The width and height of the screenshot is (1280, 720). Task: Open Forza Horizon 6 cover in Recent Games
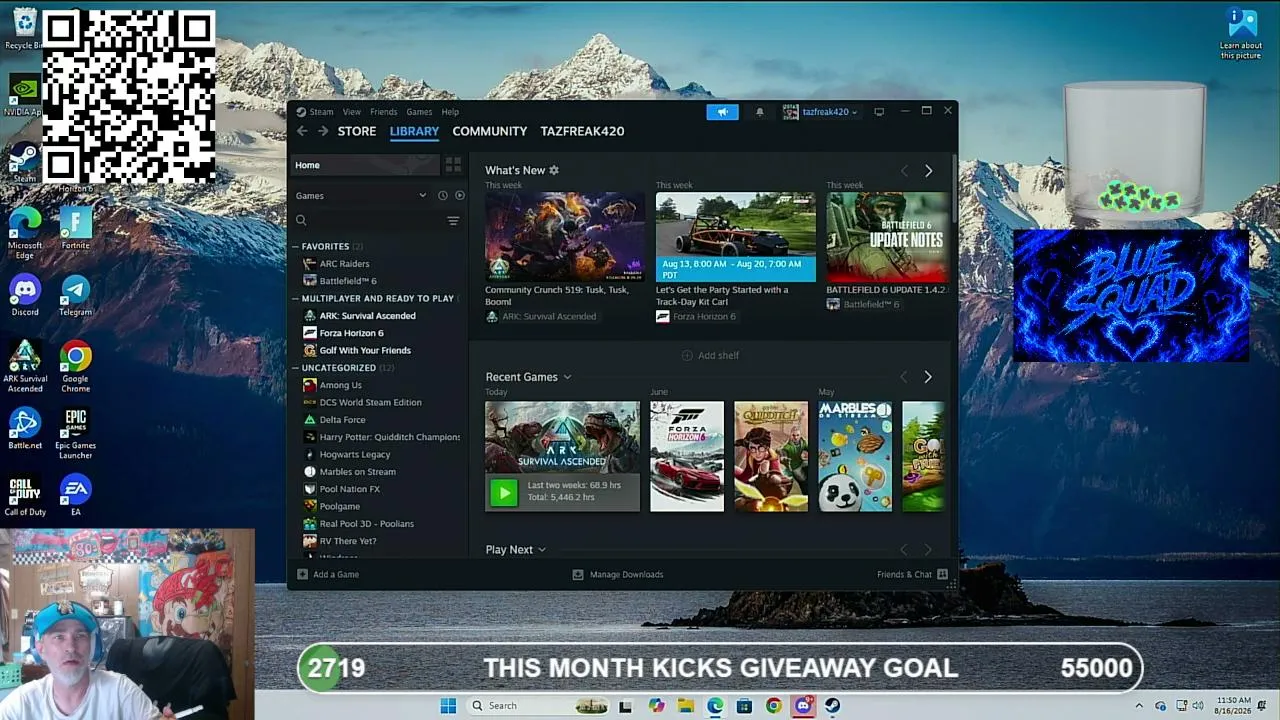687,457
